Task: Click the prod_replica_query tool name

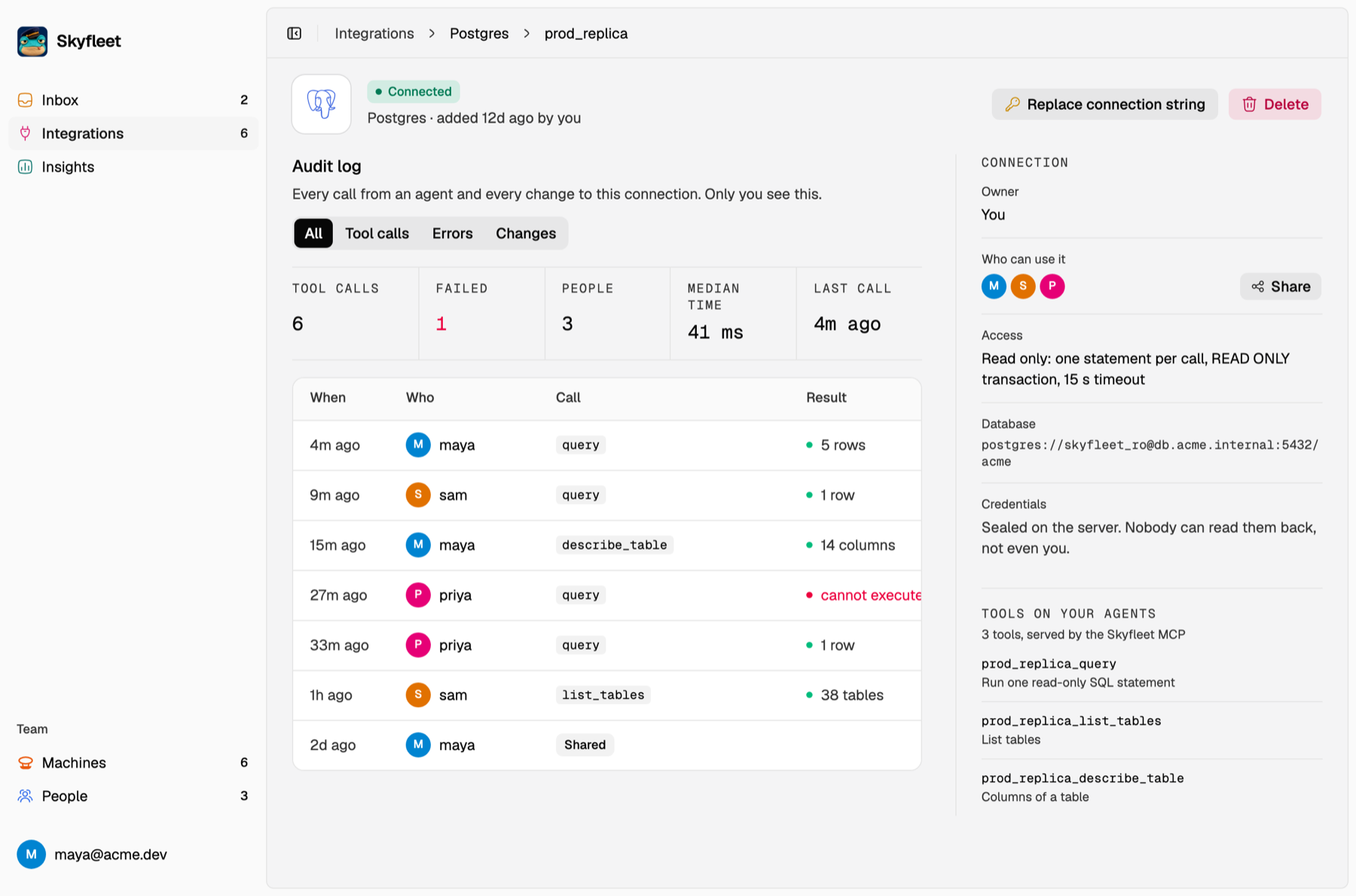Action: [x=1049, y=663]
